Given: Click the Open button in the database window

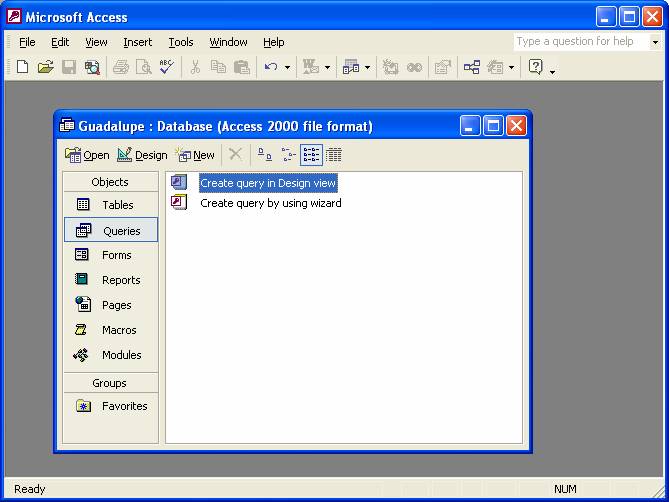Looking at the screenshot, I should coord(87,155).
